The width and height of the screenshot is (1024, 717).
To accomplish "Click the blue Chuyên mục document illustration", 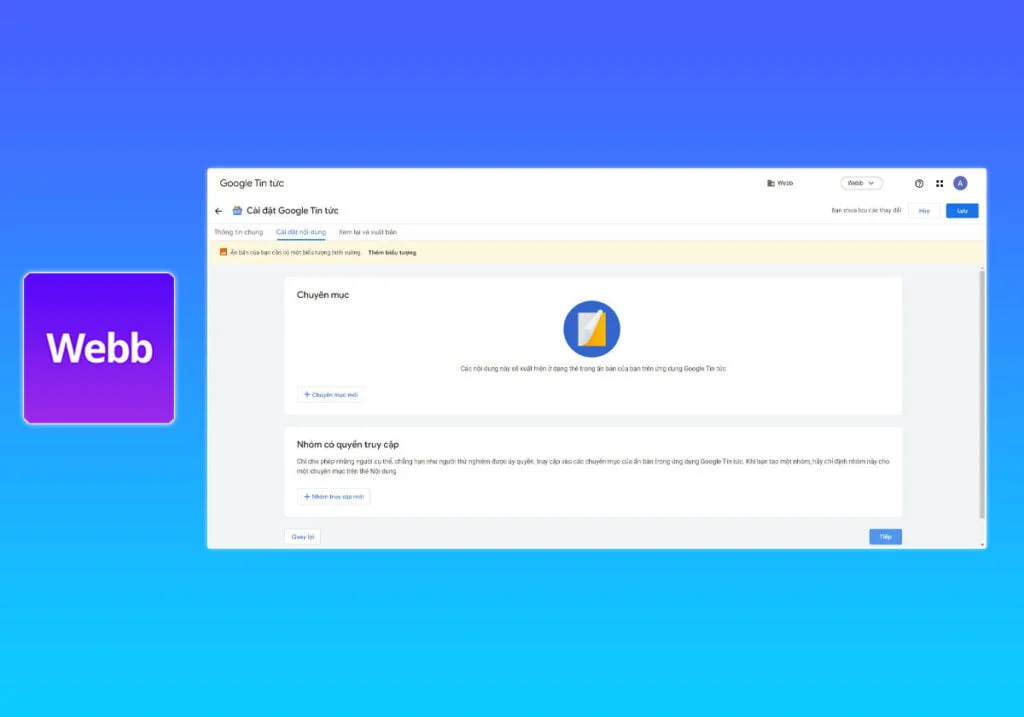I will coord(592,328).
